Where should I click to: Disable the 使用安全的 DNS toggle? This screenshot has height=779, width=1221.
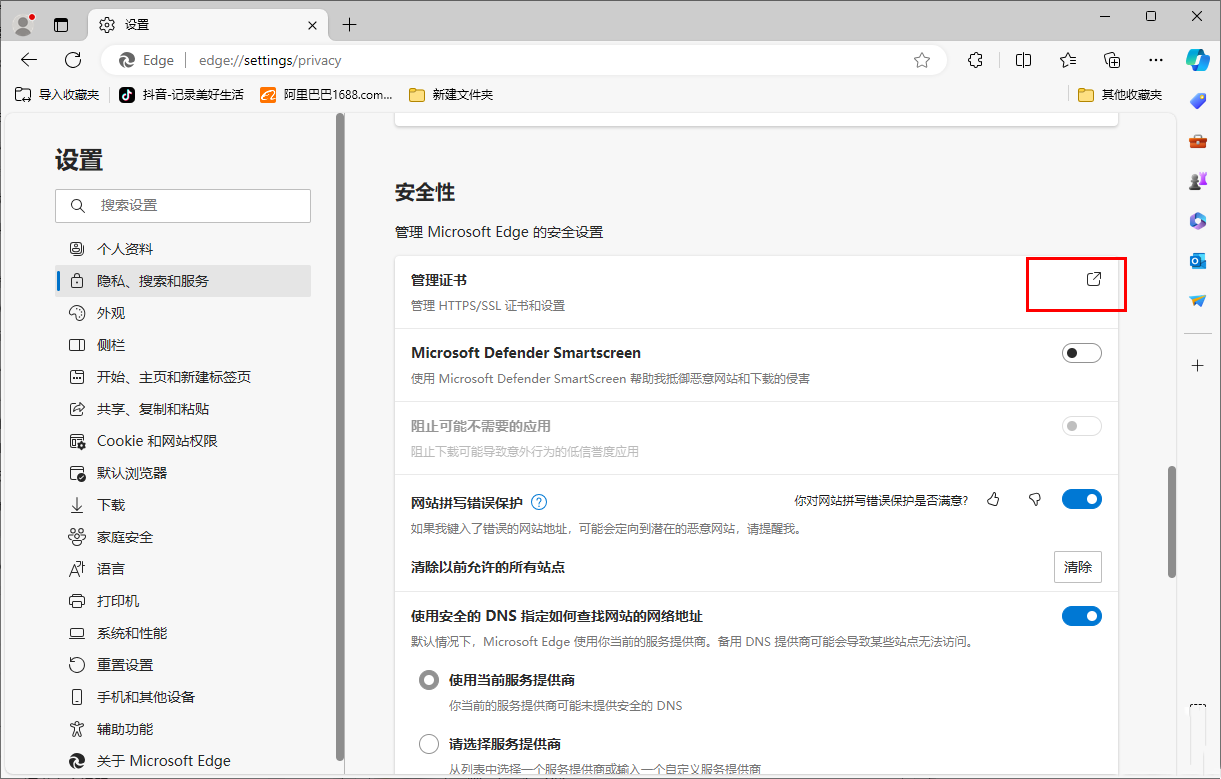click(x=1081, y=616)
